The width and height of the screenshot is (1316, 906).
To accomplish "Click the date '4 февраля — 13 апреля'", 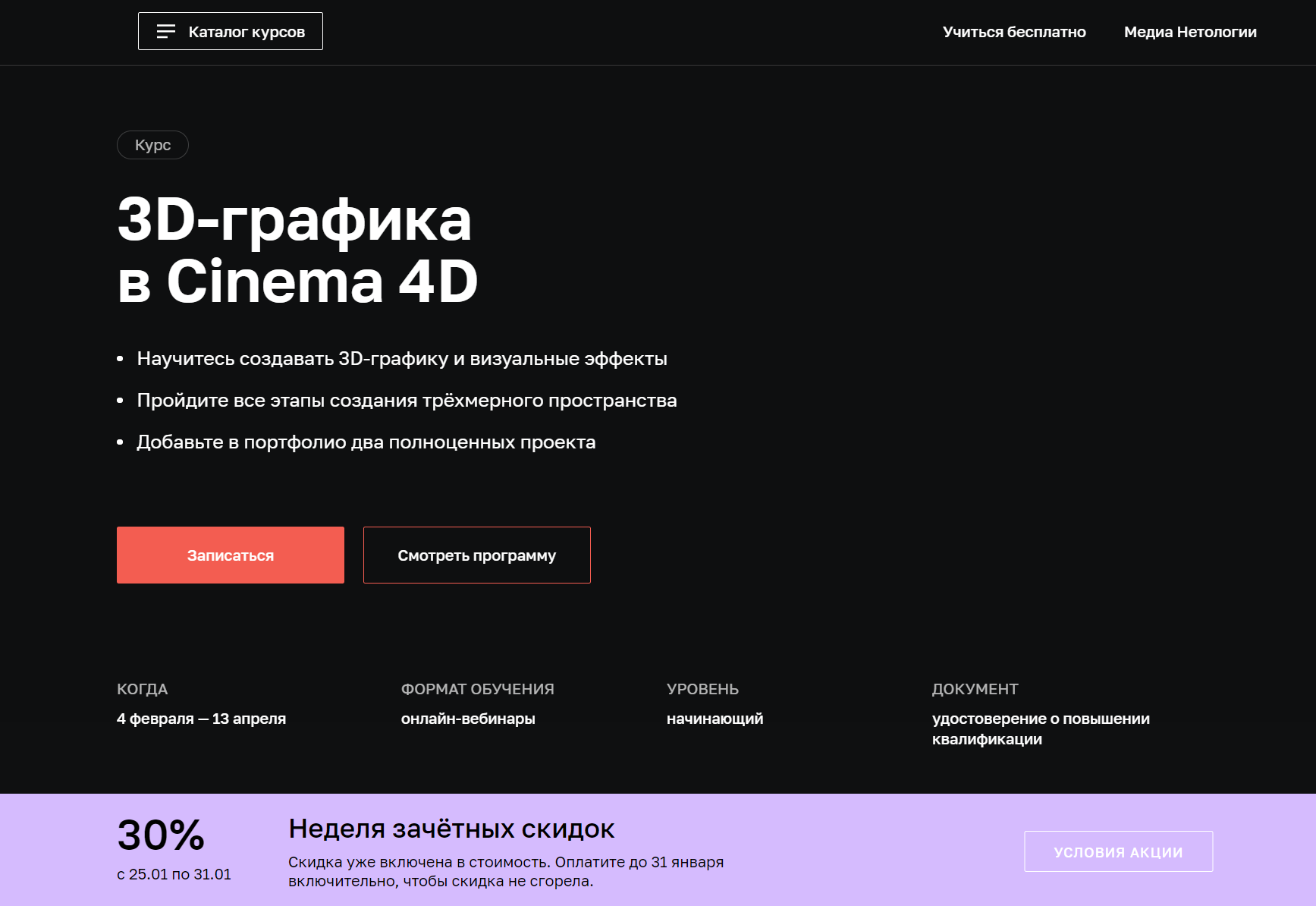I will pyautogui.click(x=201, y=719).
